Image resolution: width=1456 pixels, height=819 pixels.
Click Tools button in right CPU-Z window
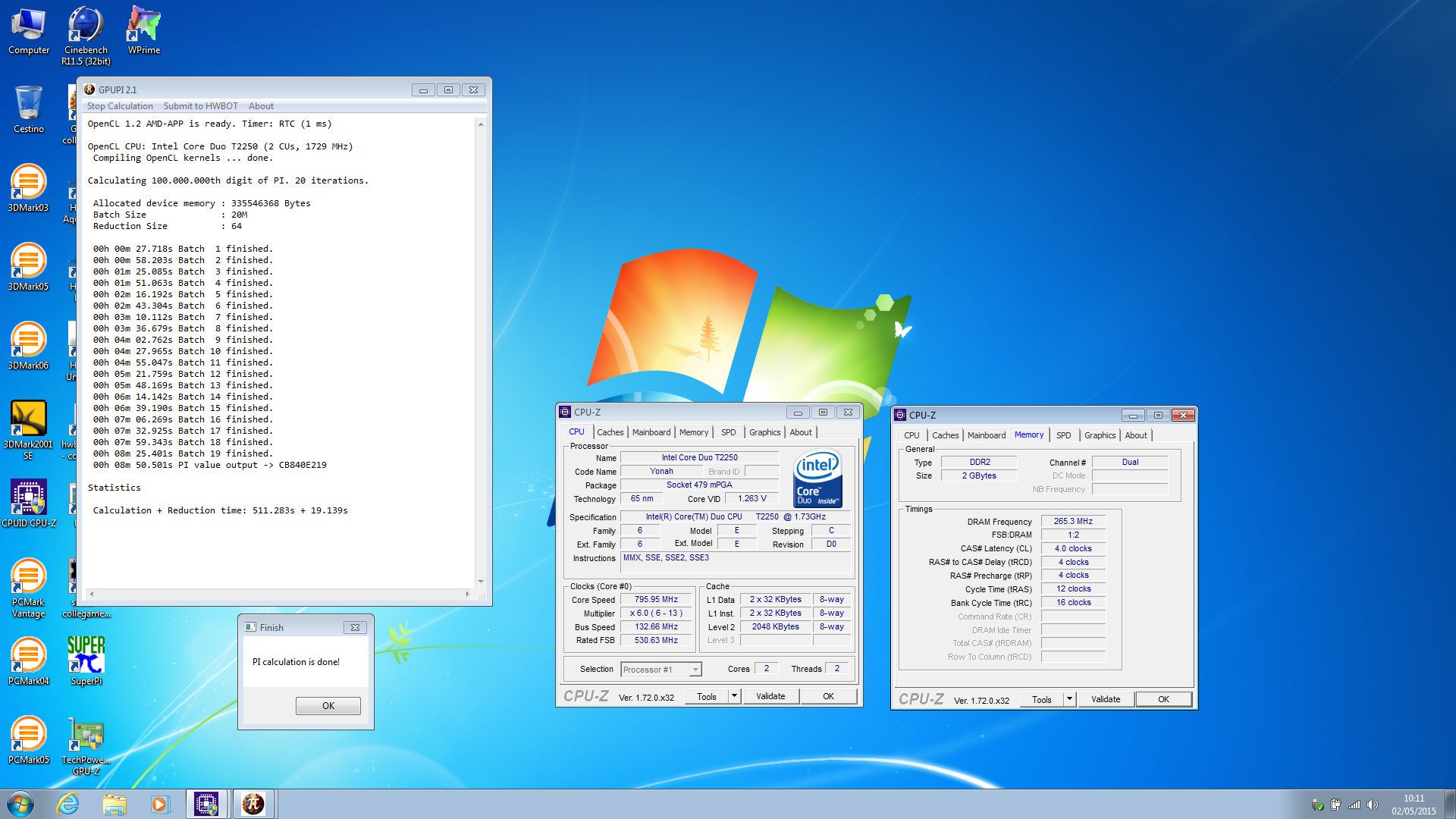point(1042,700)
